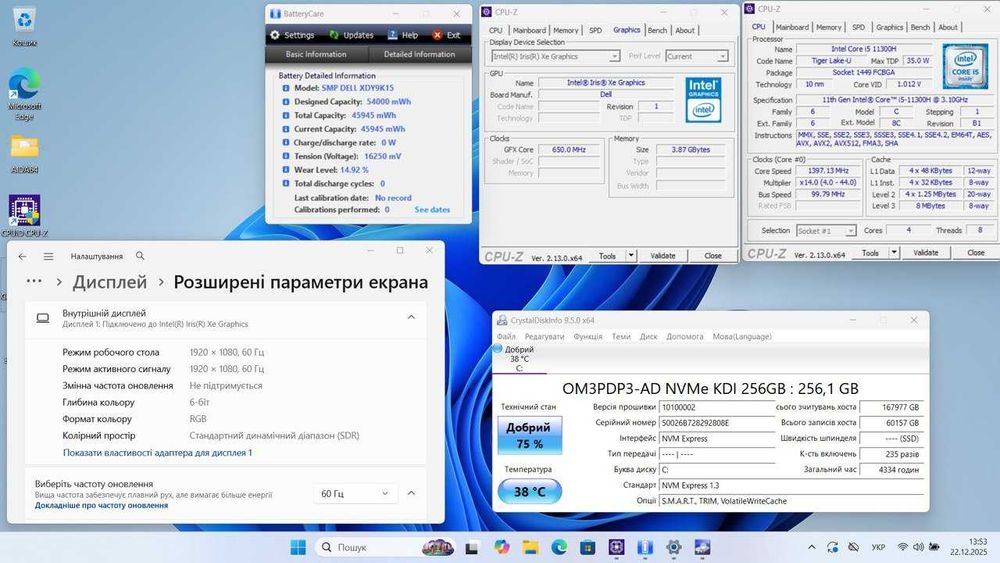Image resolution: width=1000 pixels, height=563 pixels.
Task: Open Теми menu in CrystalDiskInfo
Action: coord(621,337)
